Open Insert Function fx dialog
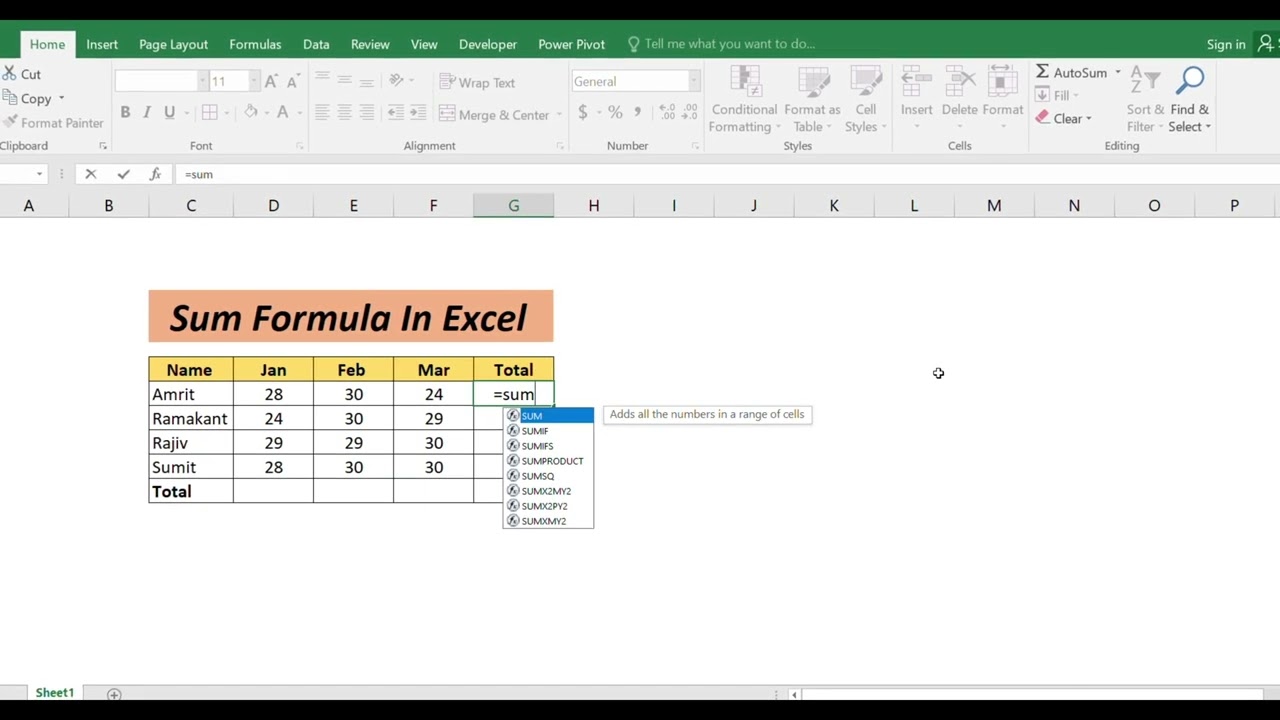The height and width of the screenshot is (720, 1280). [x=155, y=174]
